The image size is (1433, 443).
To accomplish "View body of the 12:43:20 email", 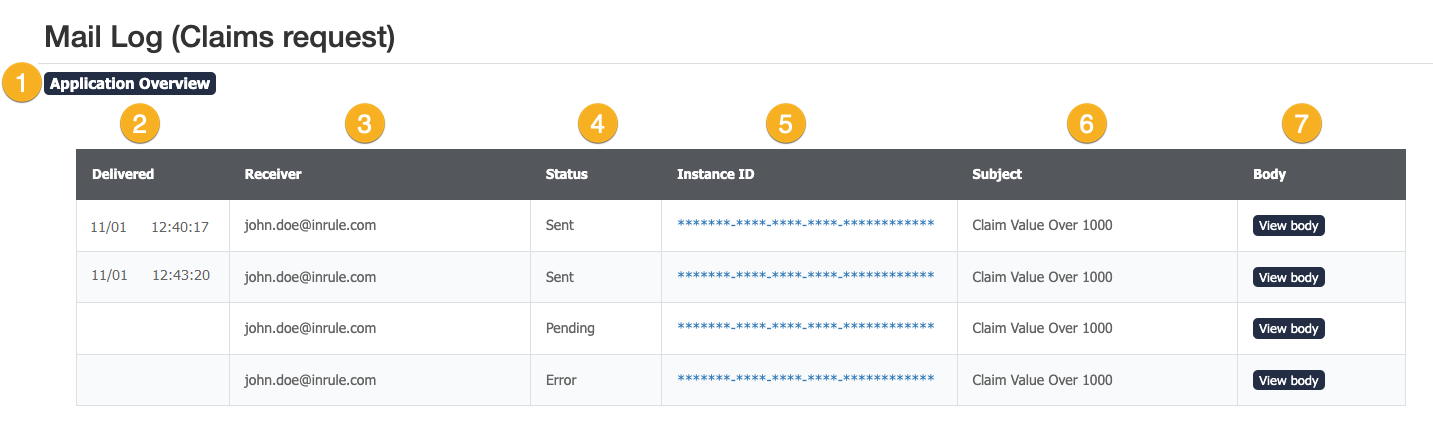I will (1288, 277).
